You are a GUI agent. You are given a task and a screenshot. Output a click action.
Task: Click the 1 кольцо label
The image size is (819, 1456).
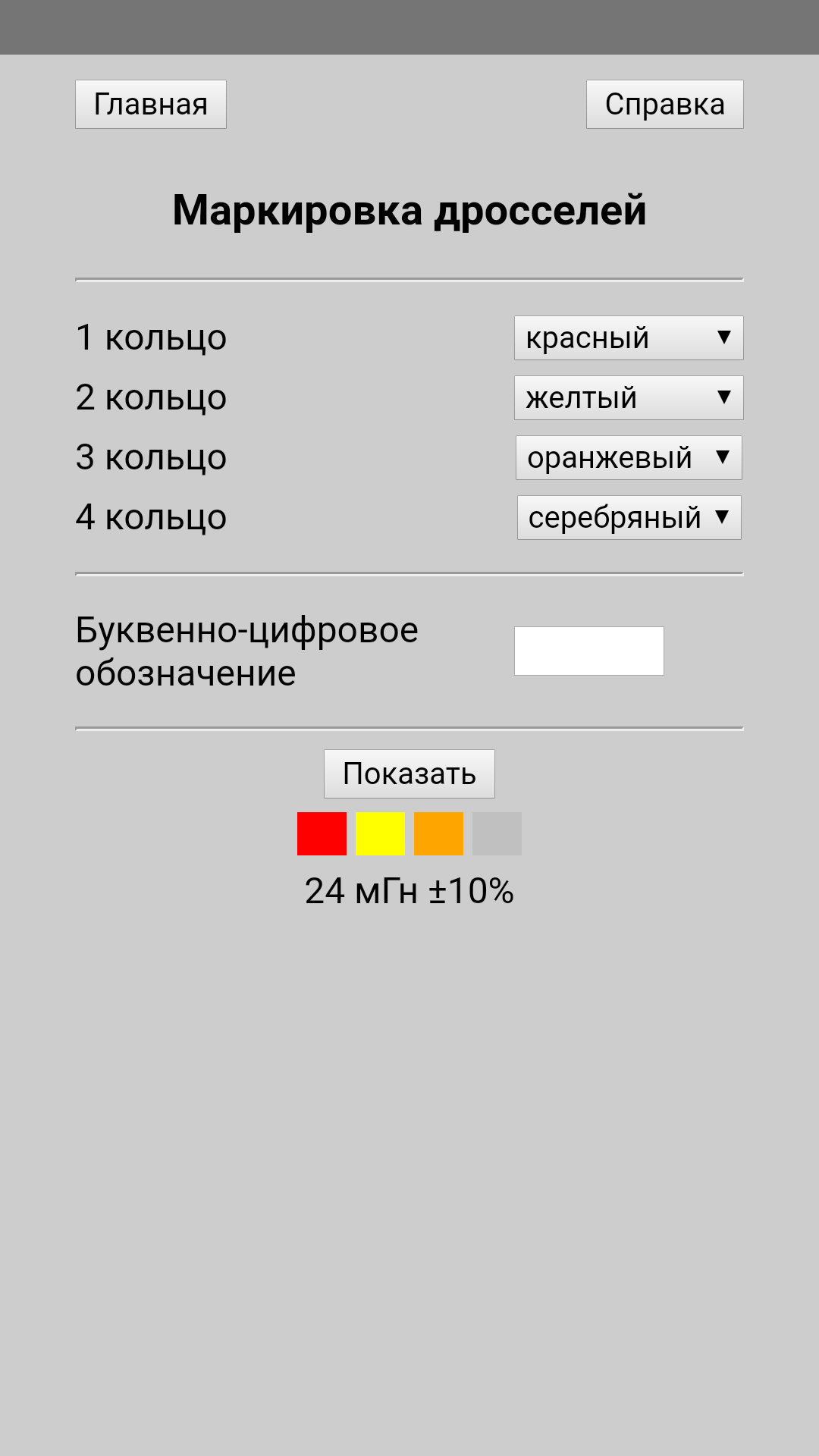tap(151, 338)
